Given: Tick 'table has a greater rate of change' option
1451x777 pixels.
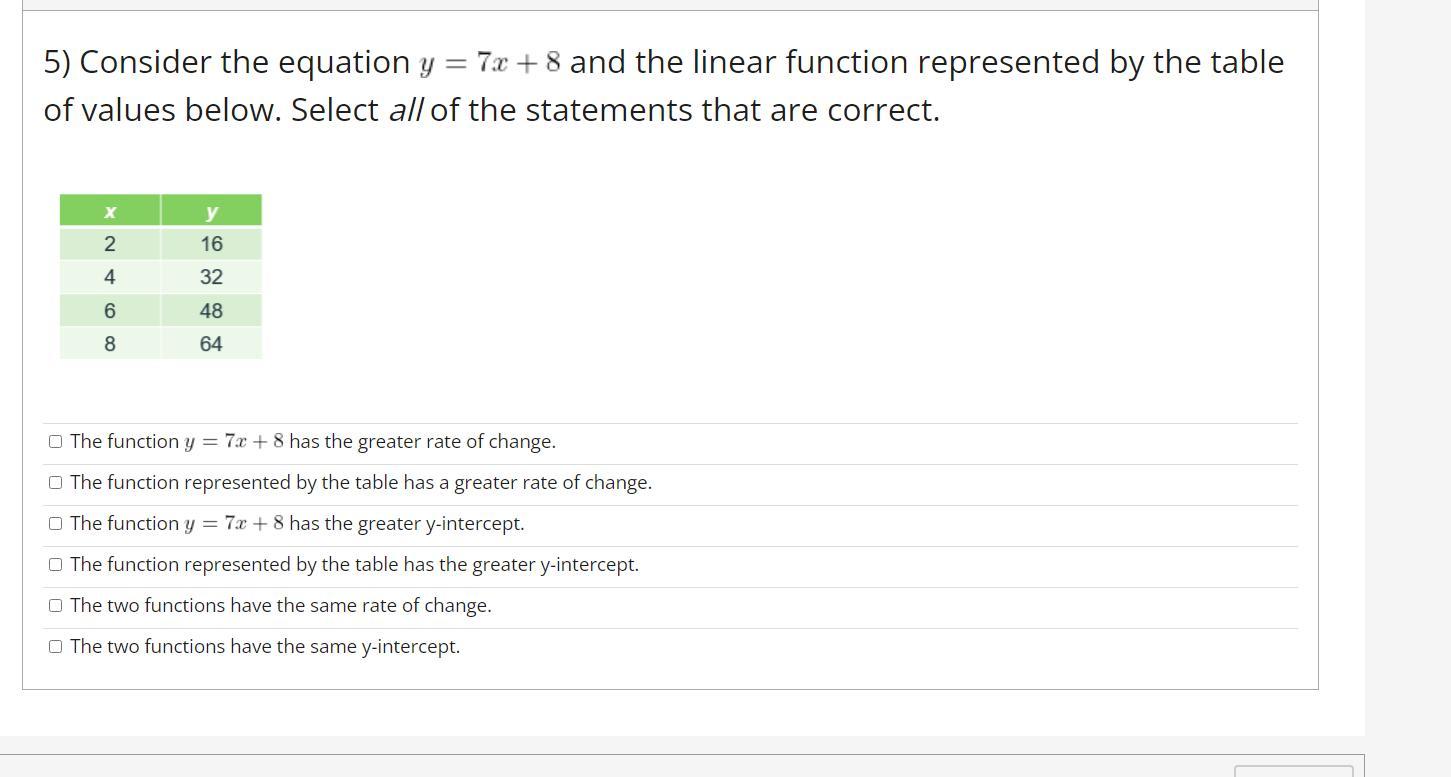Looking at the screenshot, I should 55,483.
